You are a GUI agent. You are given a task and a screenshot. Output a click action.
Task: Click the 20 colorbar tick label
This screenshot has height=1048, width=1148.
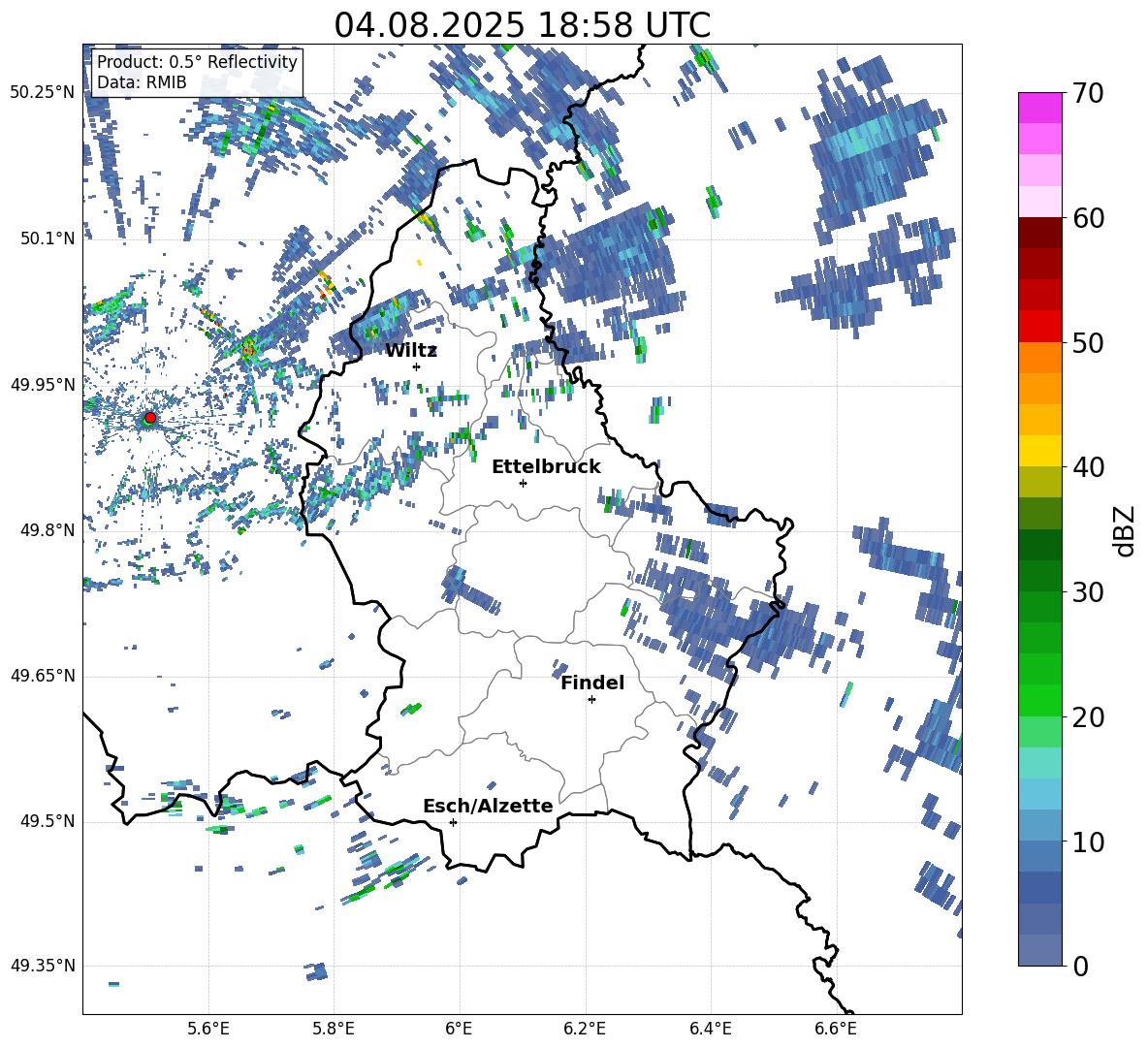tap(1088, 717)
